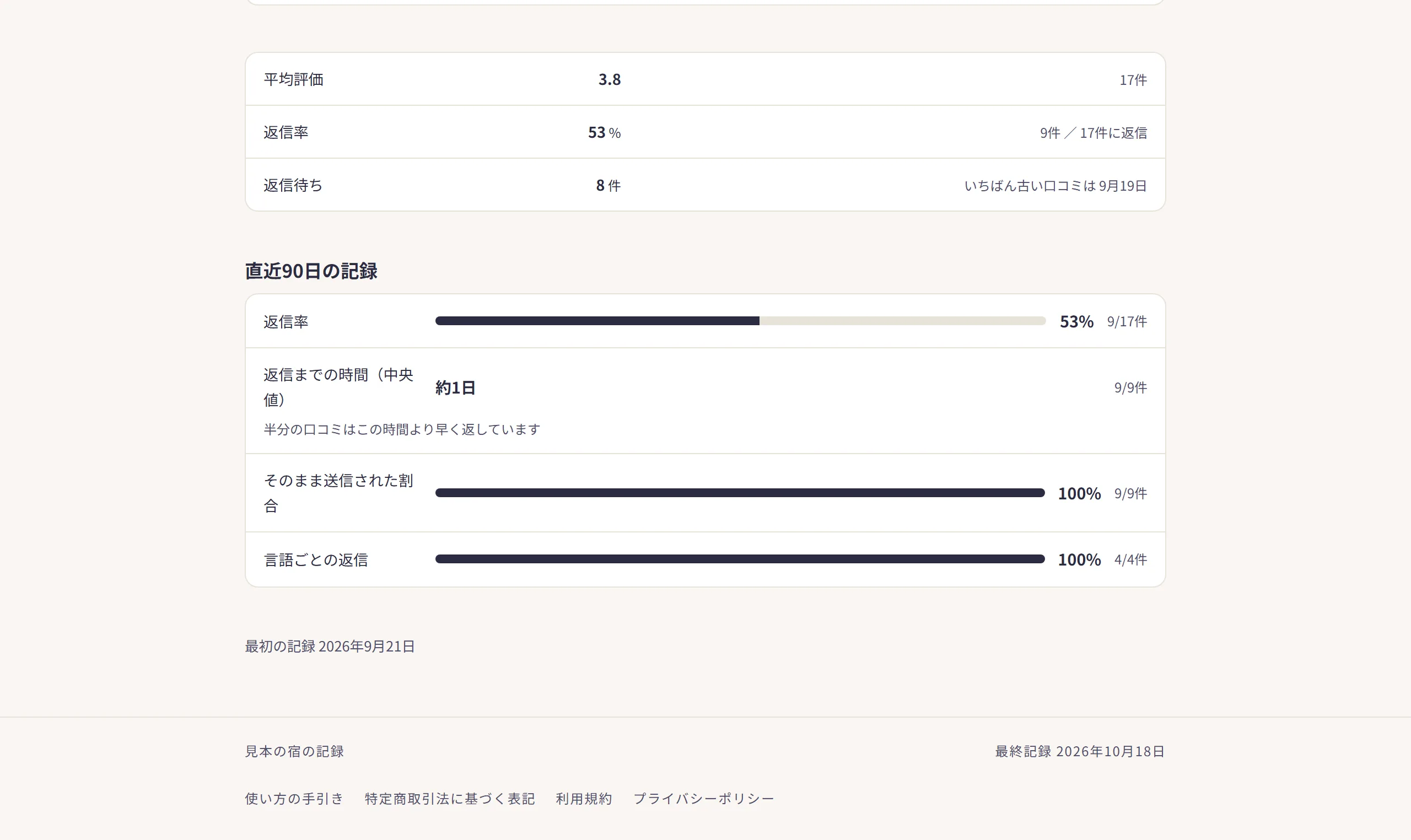Viewport: 1411px width, 840px height.
Task: Click the 9/9件 count in 返信までの時間 row
Action: pos(1130,387)
